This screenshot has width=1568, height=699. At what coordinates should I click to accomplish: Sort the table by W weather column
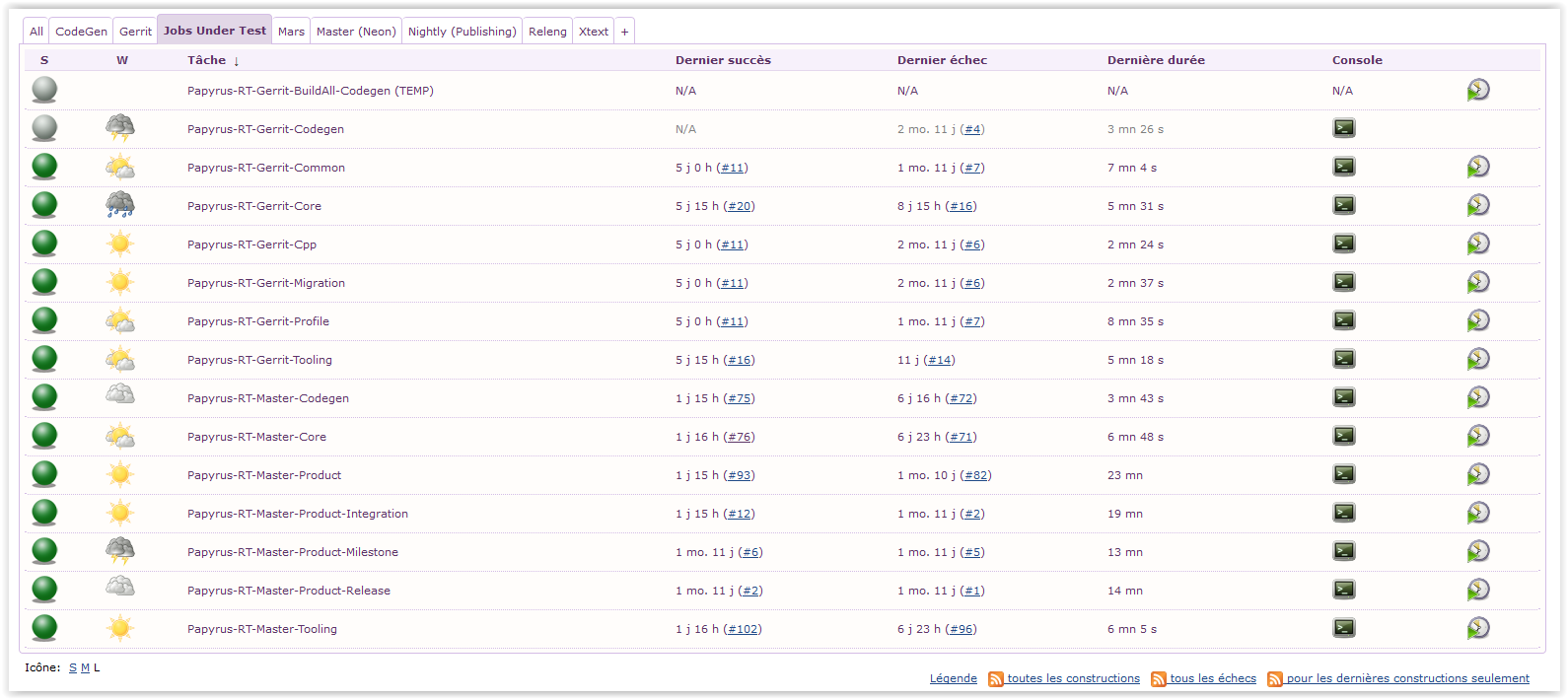click(122, 60)
